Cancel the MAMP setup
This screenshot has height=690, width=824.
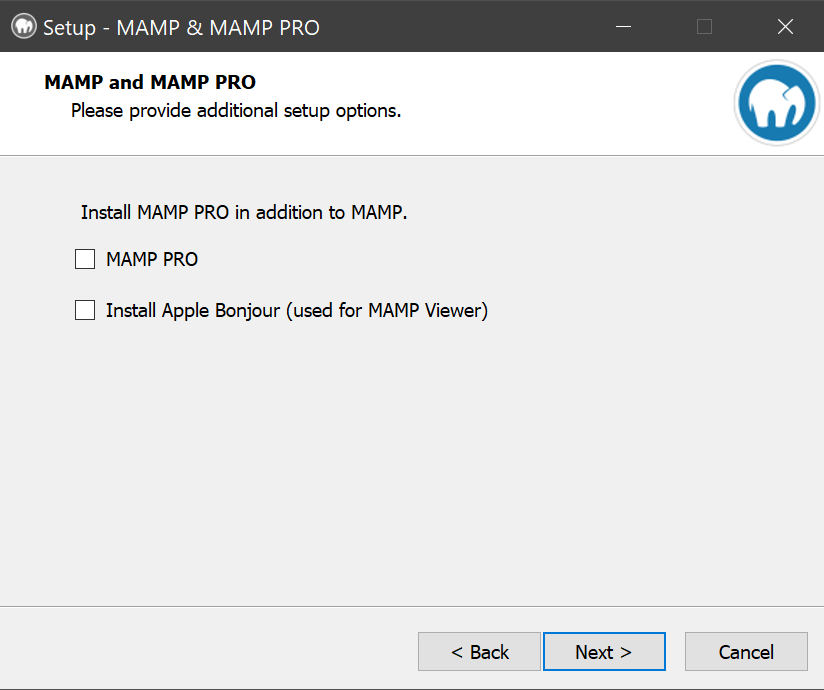click(x=746, y=652)
